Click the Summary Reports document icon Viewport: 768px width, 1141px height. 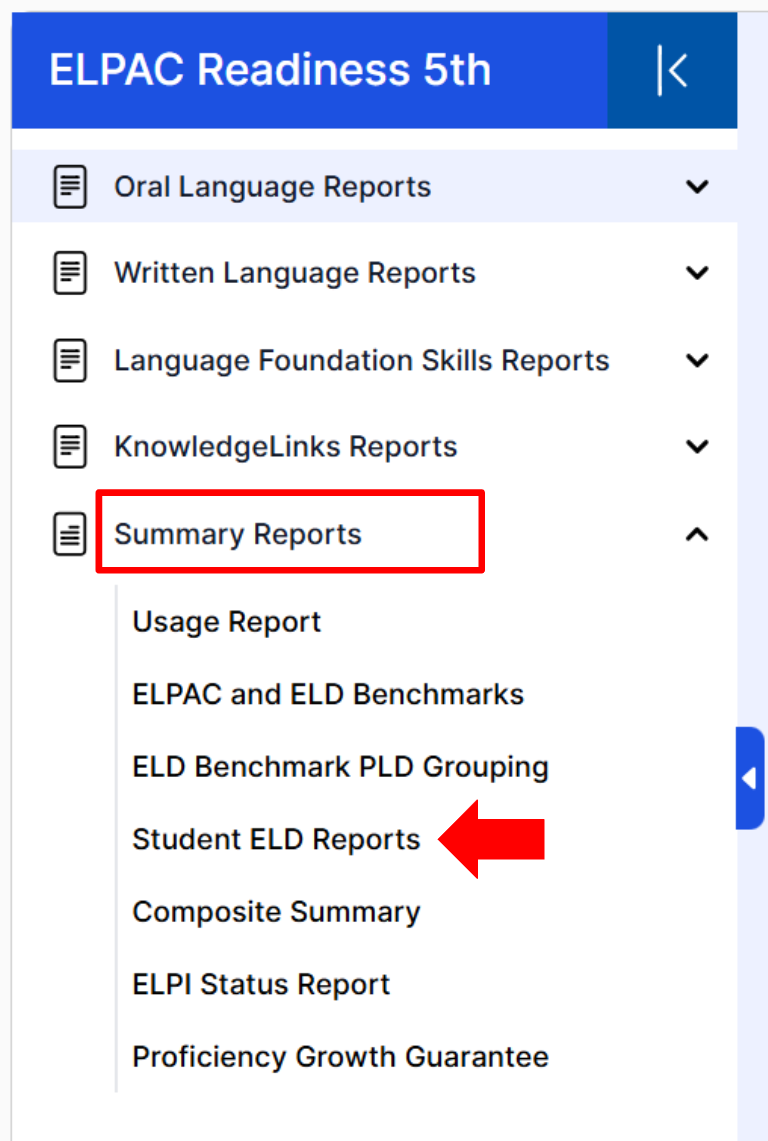[70, 534]
